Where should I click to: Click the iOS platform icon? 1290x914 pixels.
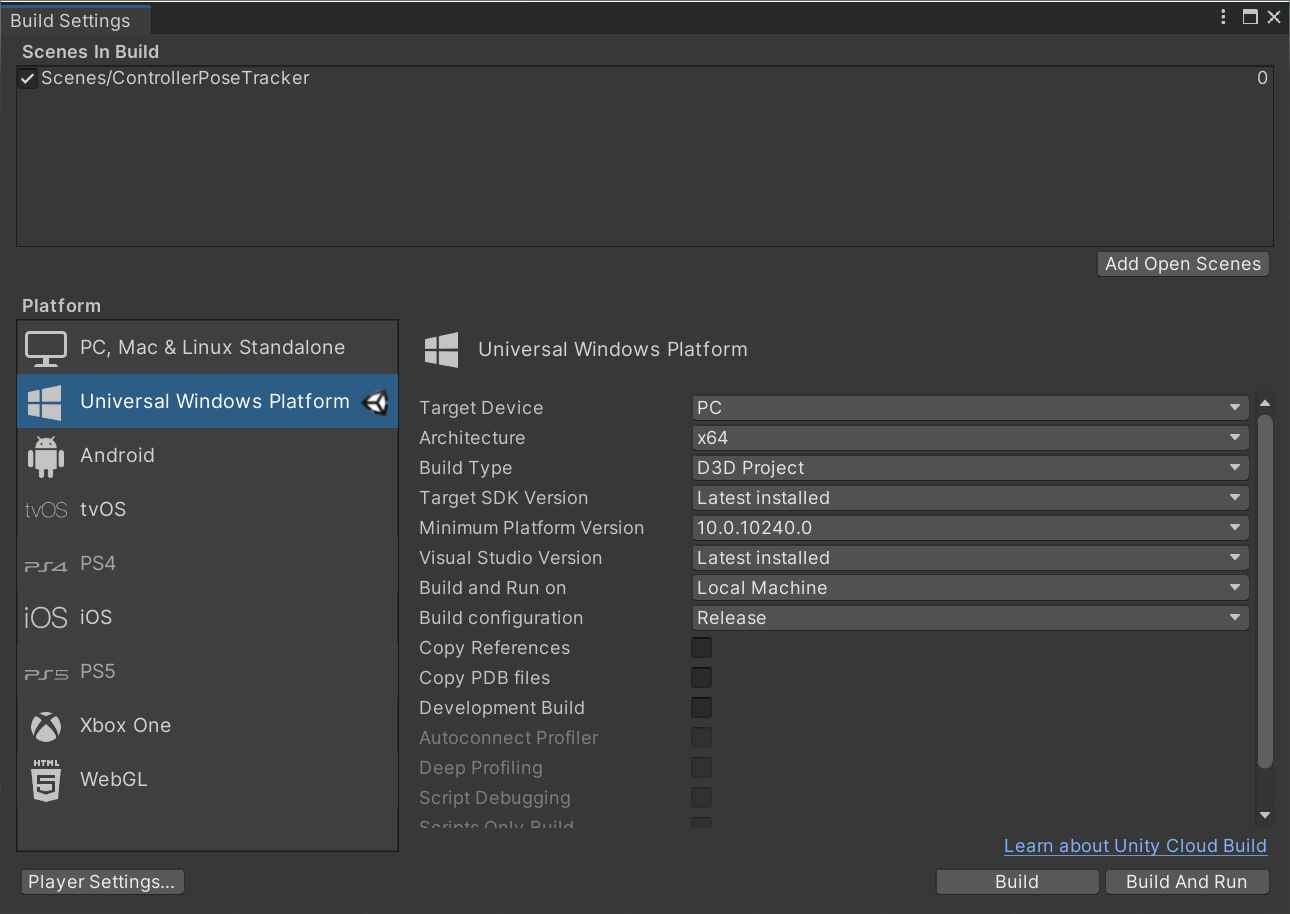click(46, 618)
